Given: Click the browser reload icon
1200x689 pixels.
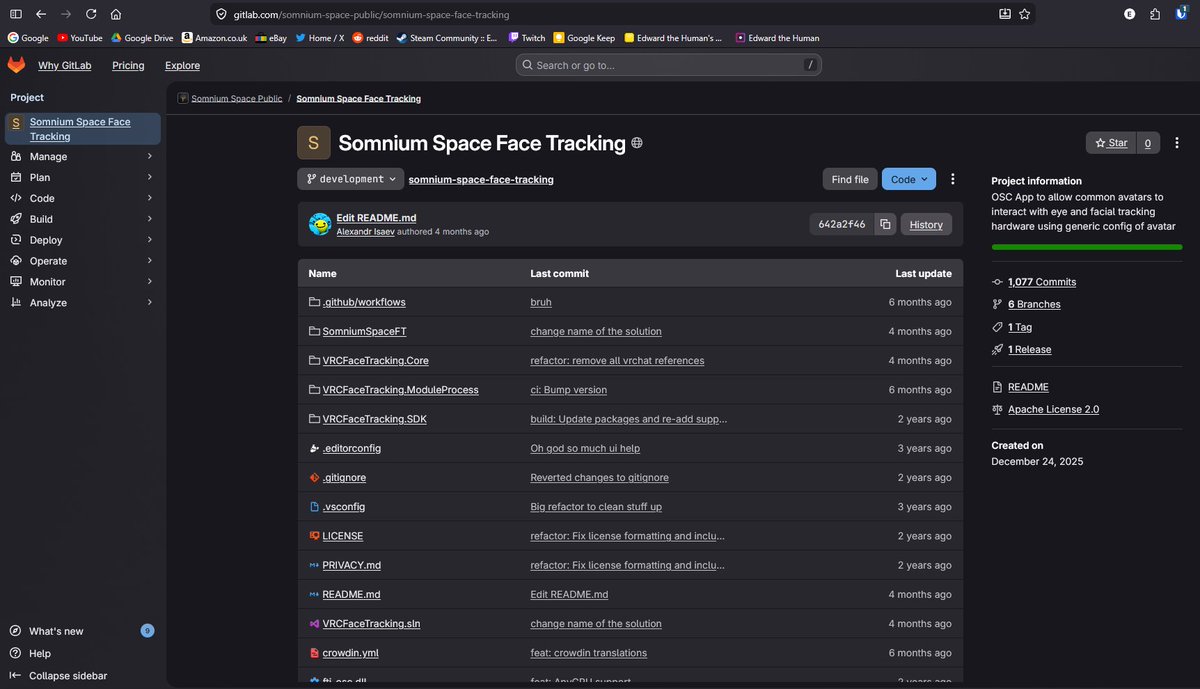Looking at the screenshot, I should (91, 15).
